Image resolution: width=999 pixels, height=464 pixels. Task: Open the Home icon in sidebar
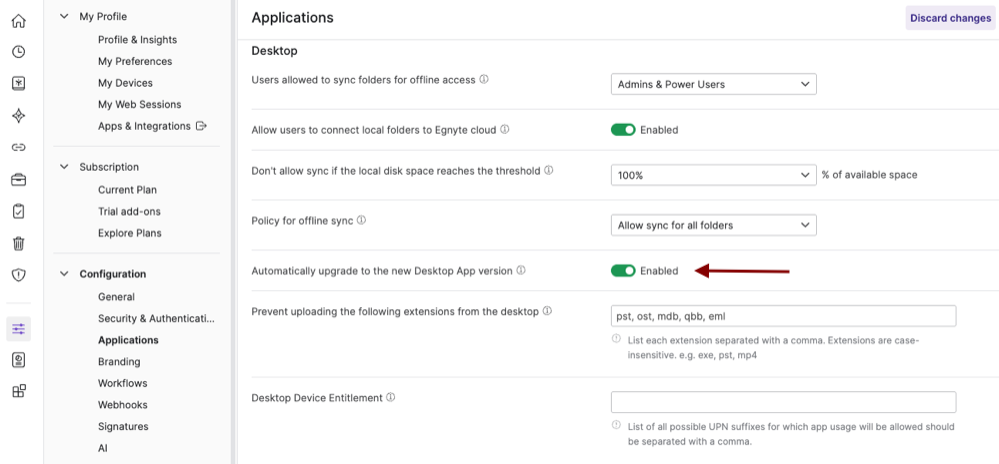(x=18, y=21)
